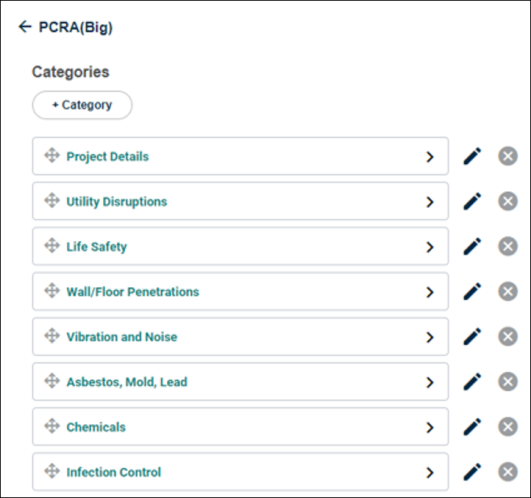Add a new category with + Category
The height and width of the screenshot is (498, 531).
[x=82, y=105]
